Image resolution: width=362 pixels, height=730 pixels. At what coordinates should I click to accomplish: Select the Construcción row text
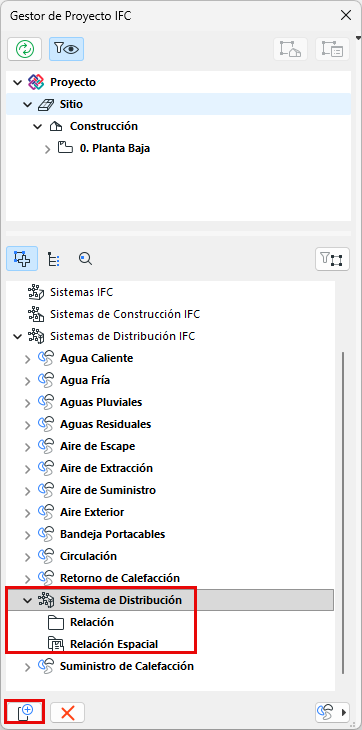coord(104,126)
